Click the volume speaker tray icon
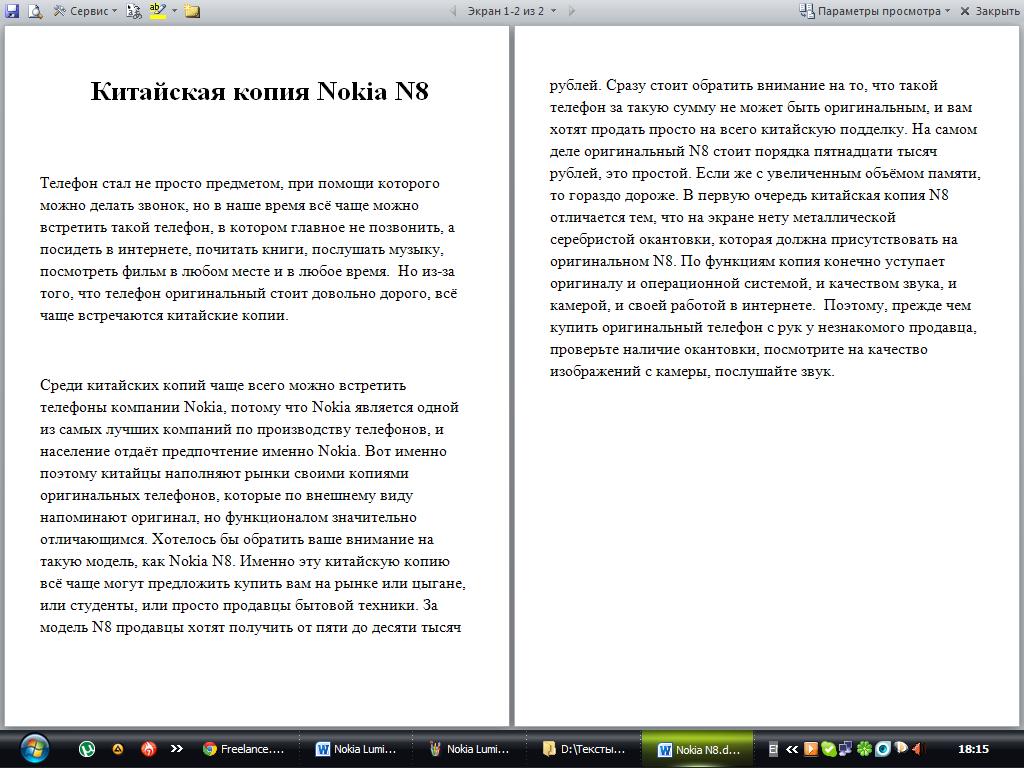The image size is (1024, 768). (918, 749)
